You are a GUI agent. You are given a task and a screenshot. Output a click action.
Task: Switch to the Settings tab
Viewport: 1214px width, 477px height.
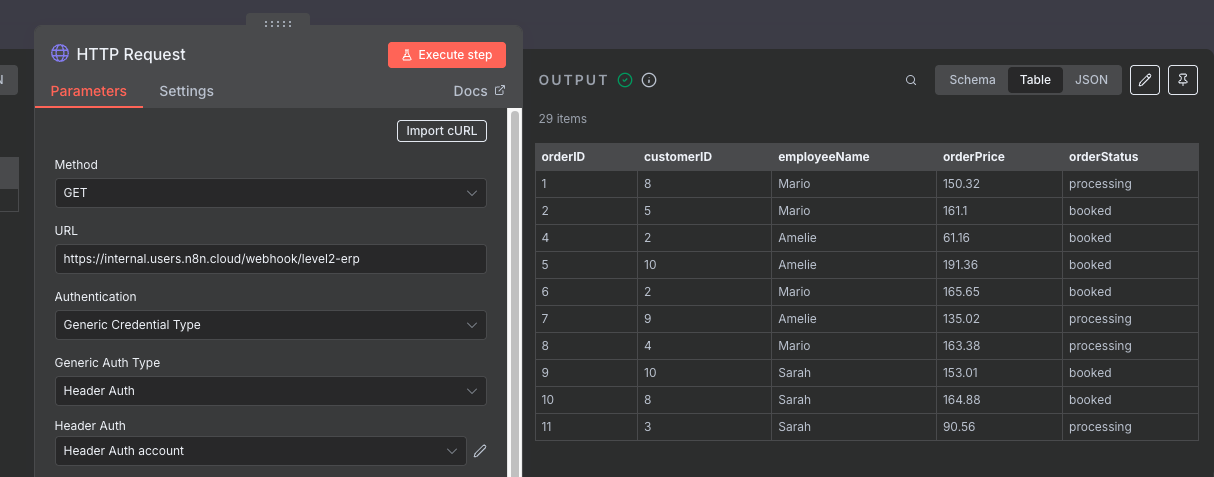coord(186,91)
